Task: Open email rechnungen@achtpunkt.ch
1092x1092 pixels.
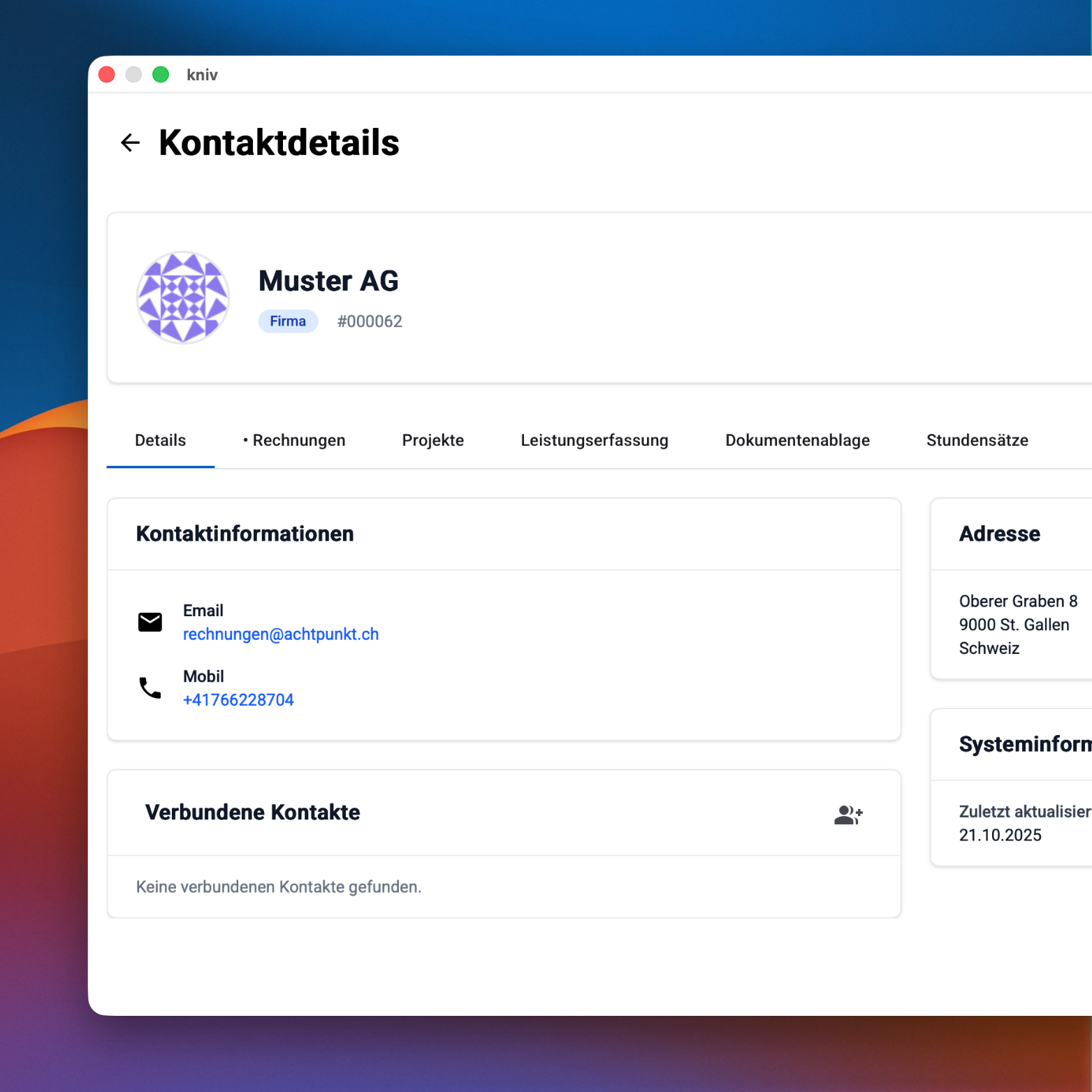Action: pyautogui.click(x=281, y=634)
